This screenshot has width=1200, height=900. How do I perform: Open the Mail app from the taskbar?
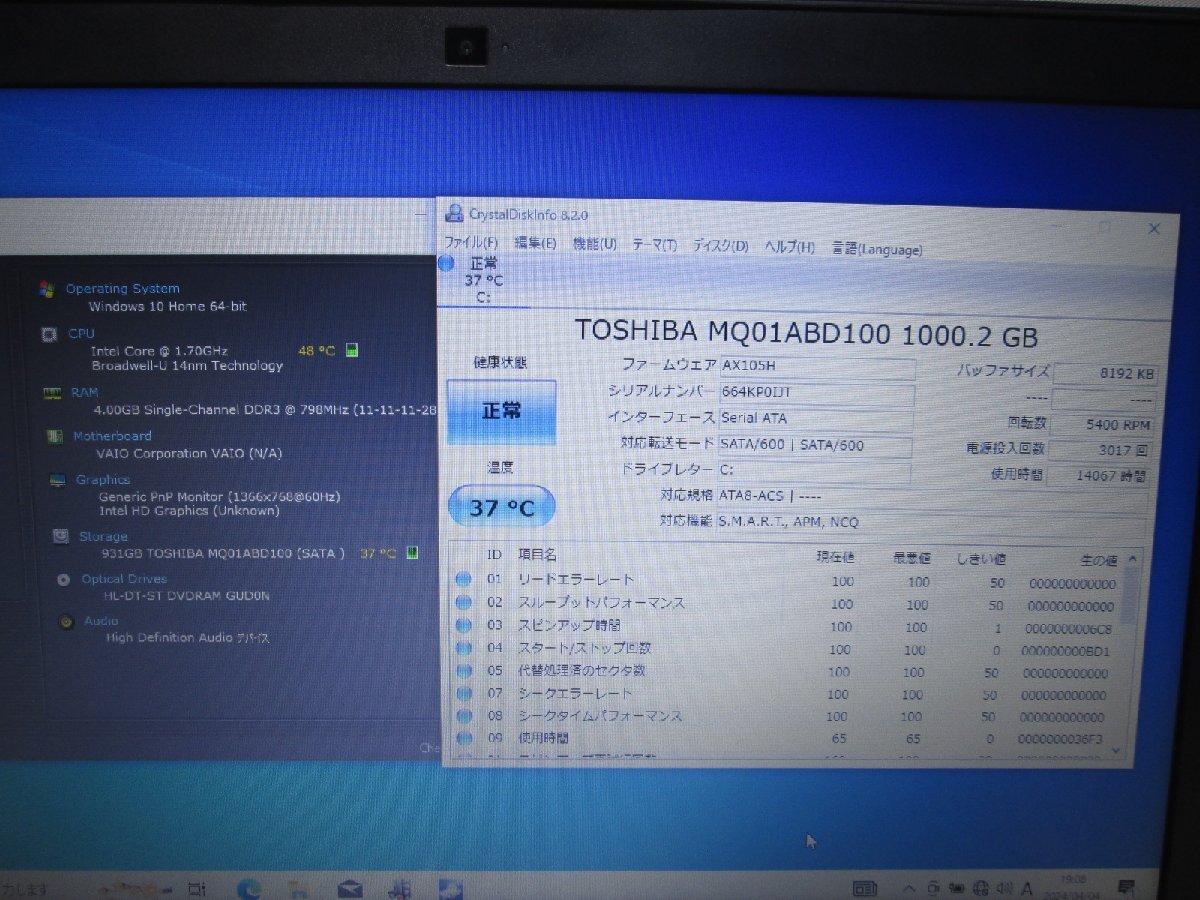349,888
